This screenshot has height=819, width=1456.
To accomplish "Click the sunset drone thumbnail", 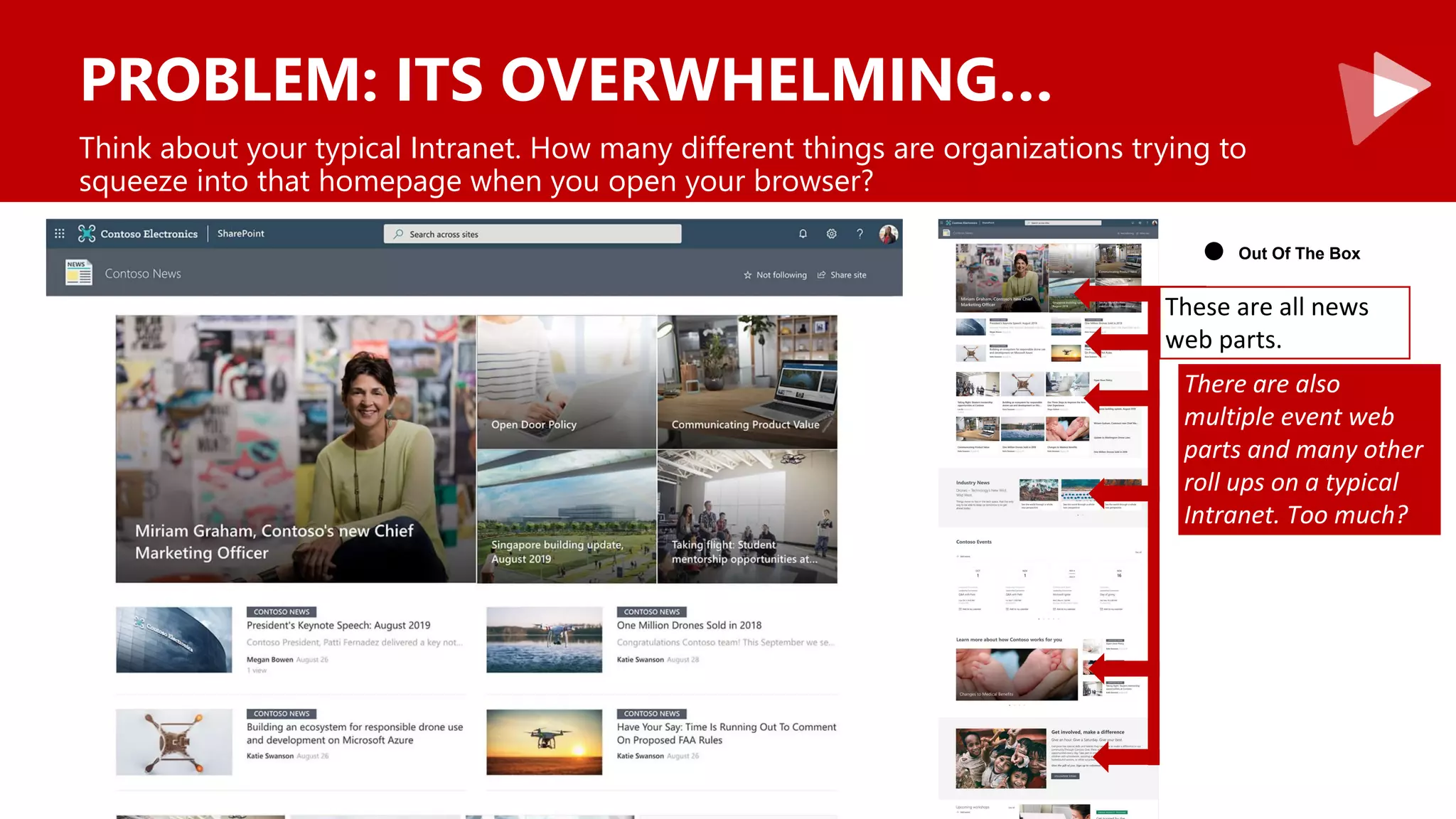I will pyautogui.click(x=545, y=742).
